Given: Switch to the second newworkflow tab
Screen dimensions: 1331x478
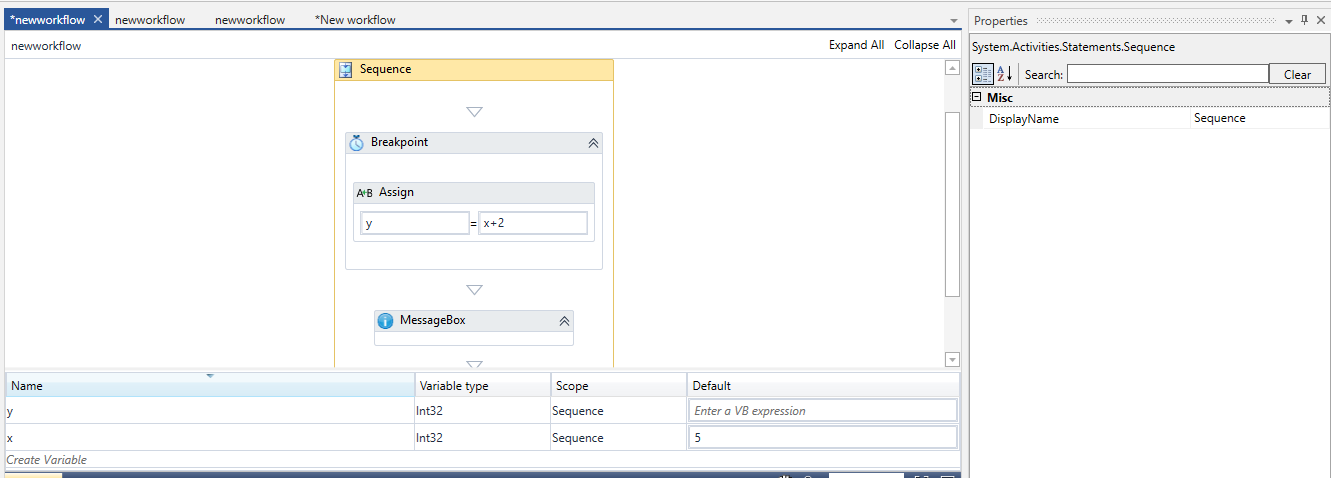Looking at the screenshot, I should [x=150, y=20].
